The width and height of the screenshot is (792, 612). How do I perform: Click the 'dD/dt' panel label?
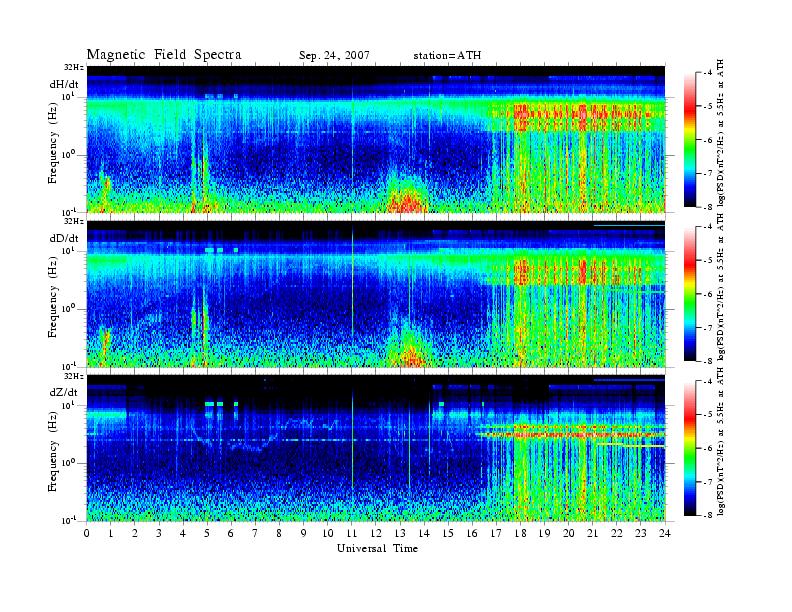point(64,238)
